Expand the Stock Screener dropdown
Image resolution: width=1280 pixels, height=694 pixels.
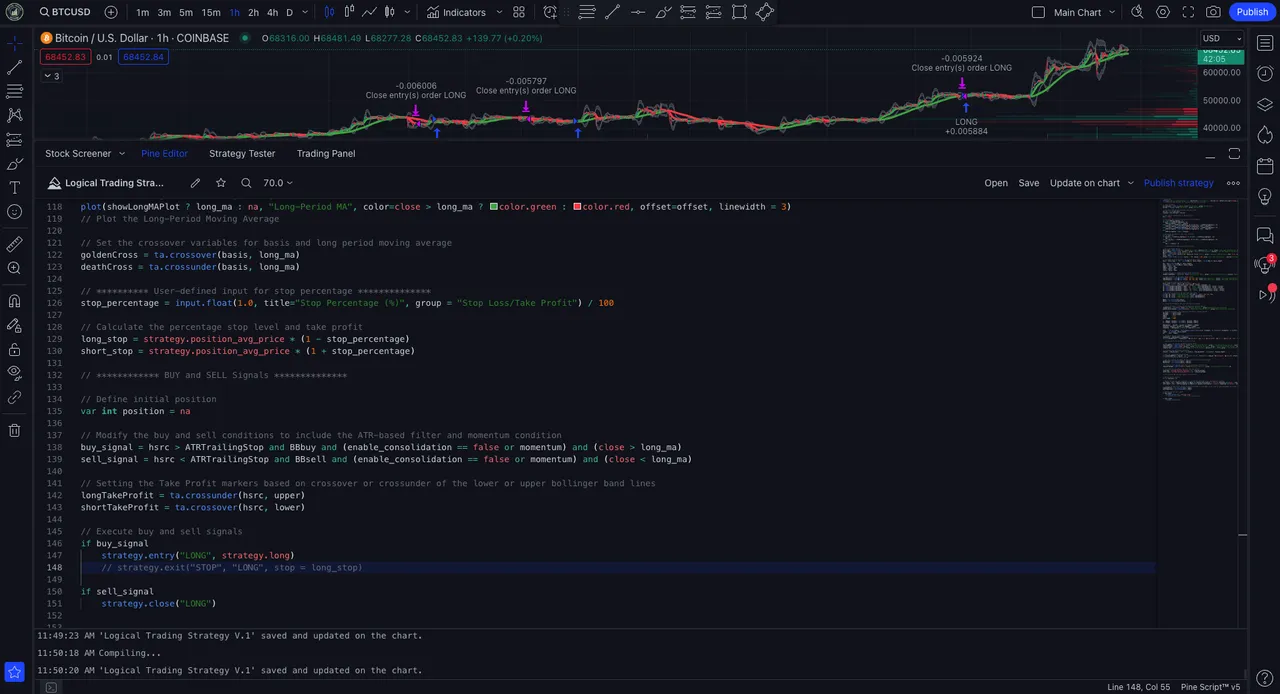click(x=122, y=153)
